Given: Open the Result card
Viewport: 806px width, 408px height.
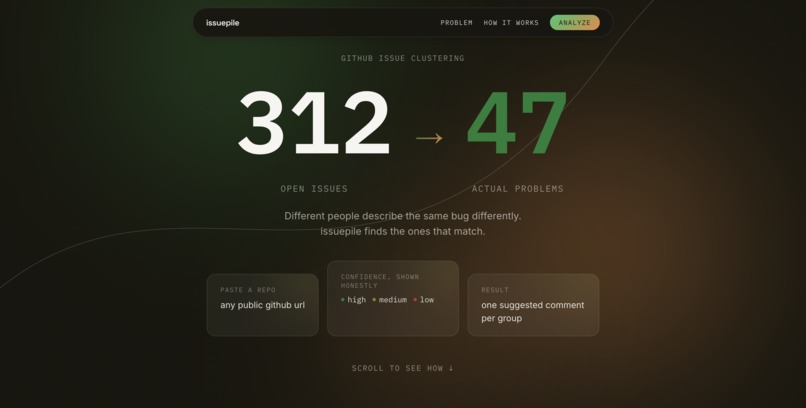Looking at the screenshot, I should 533,305.
